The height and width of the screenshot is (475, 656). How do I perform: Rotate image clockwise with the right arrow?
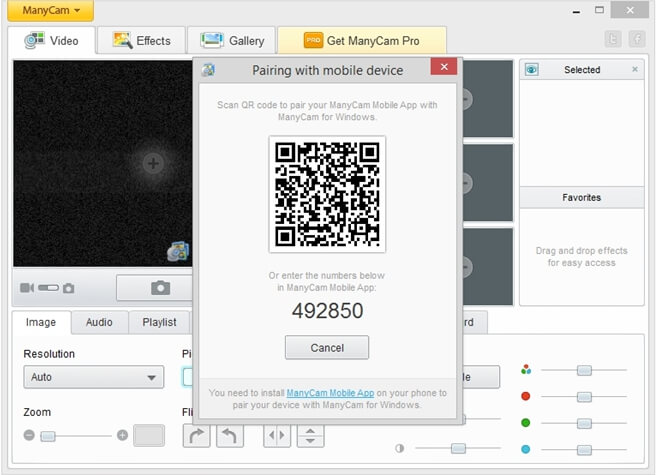(x=196, y=436)
